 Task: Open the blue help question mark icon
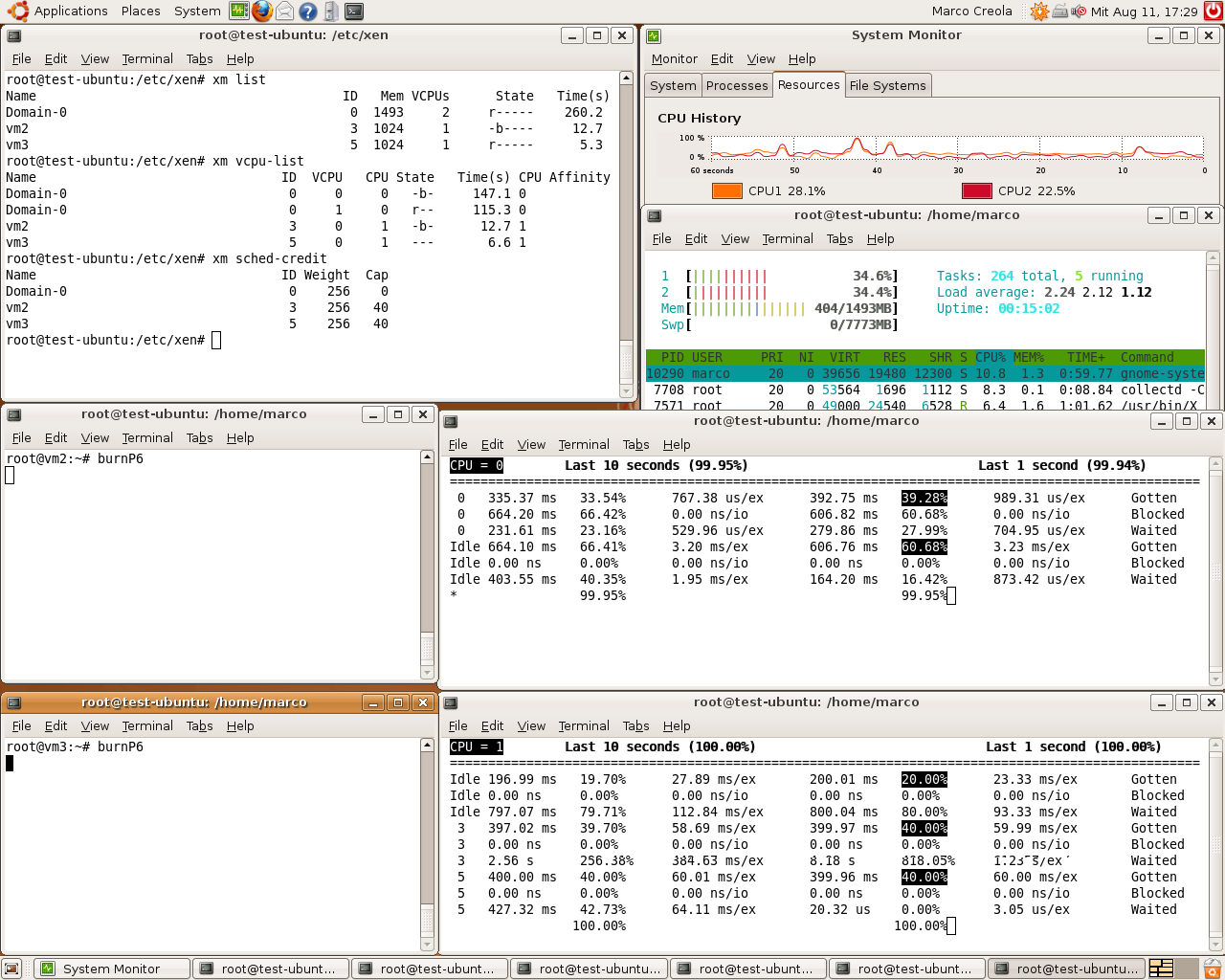[x=308, y=11]
